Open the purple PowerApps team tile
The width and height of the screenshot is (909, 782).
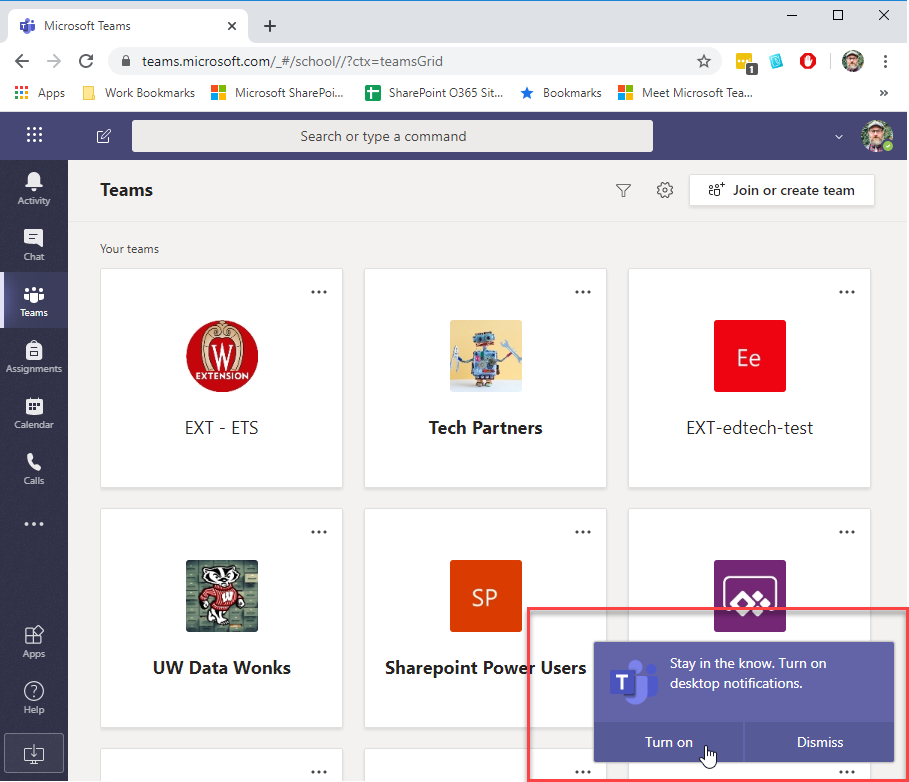click(x=750, y=596)
